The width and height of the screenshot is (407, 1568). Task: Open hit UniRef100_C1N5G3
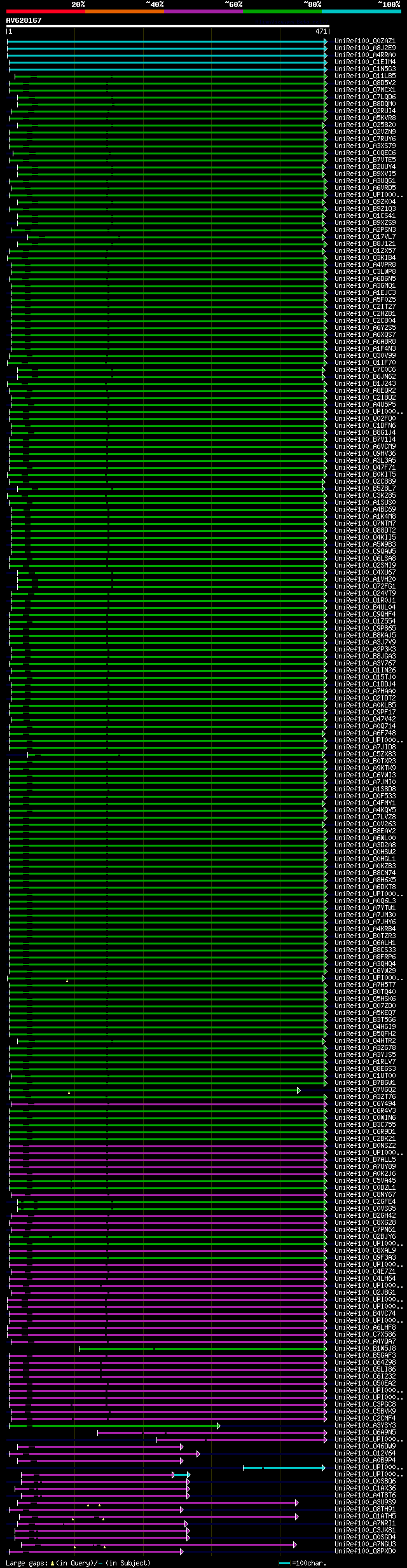click(365, 69)
